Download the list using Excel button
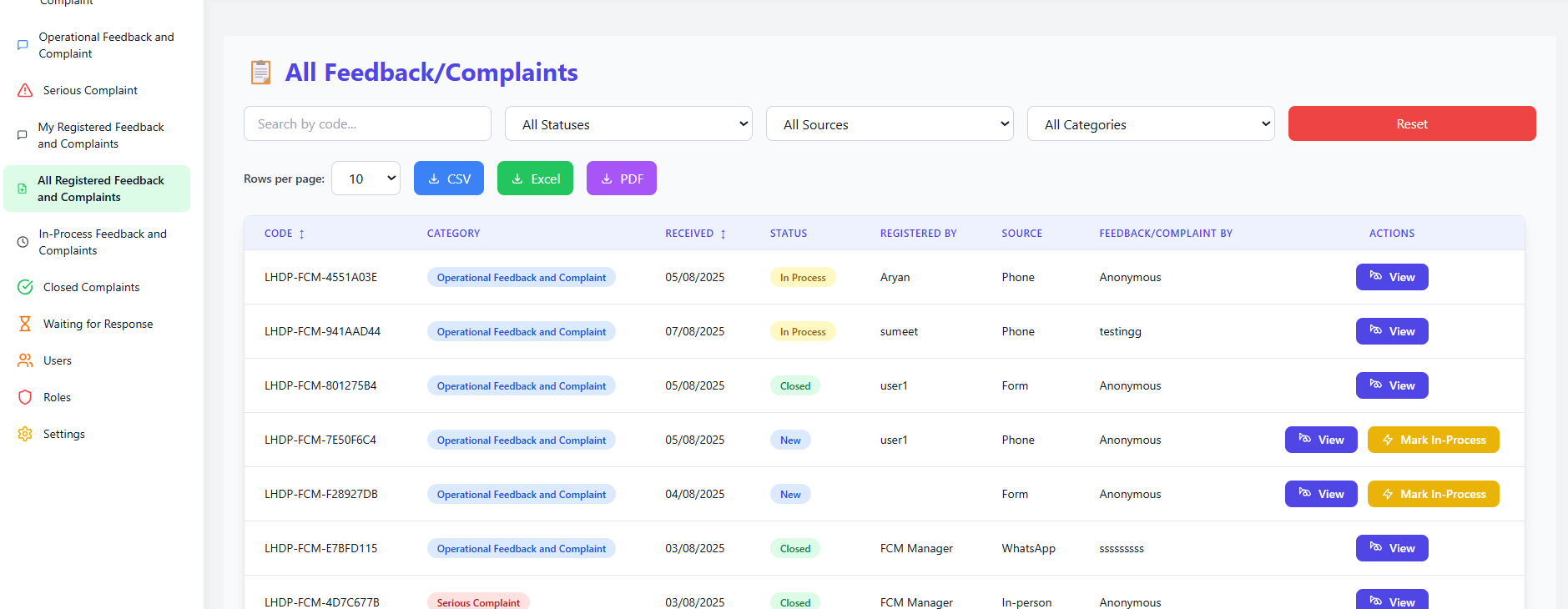 click(535, 179)
